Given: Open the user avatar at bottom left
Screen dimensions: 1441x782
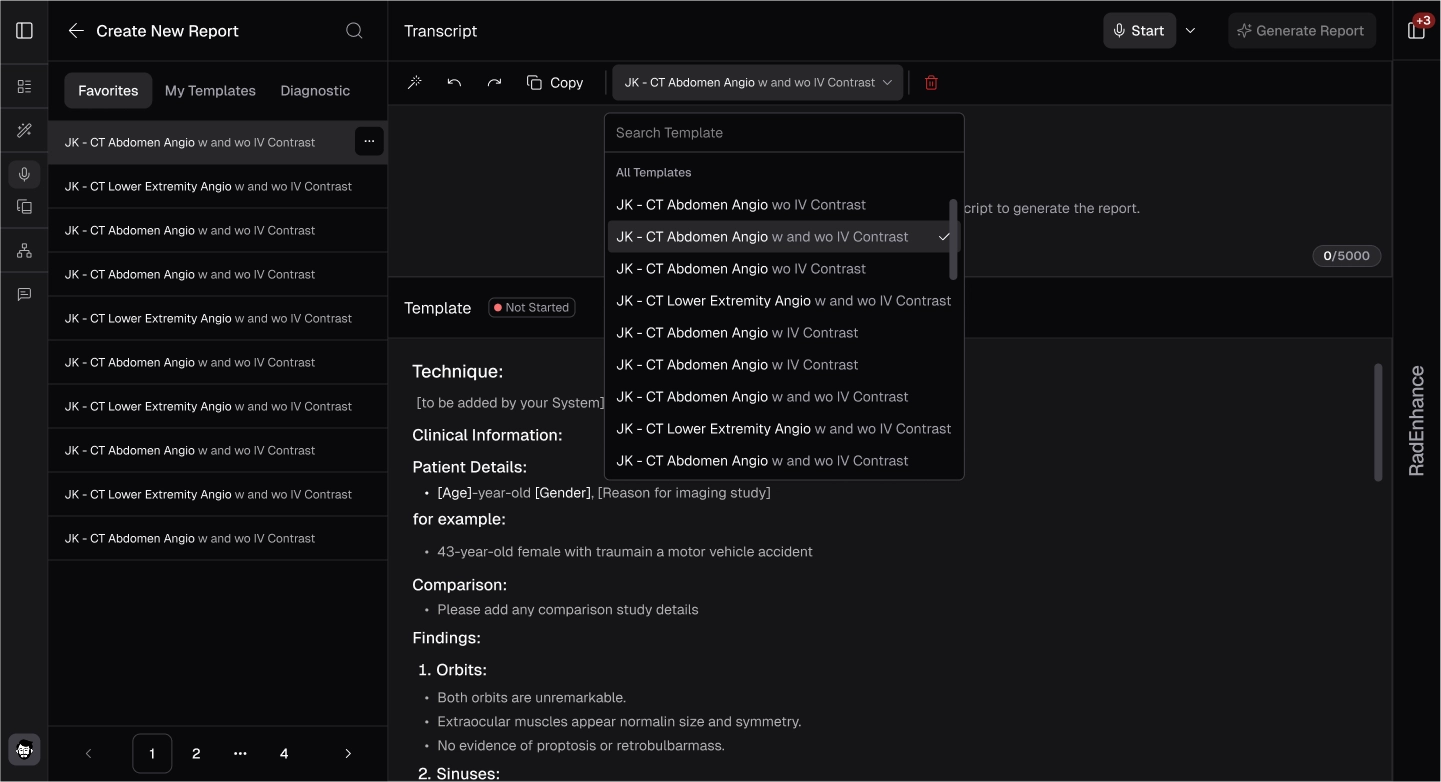Looking at the screenshot, I should tap(25, 750).
